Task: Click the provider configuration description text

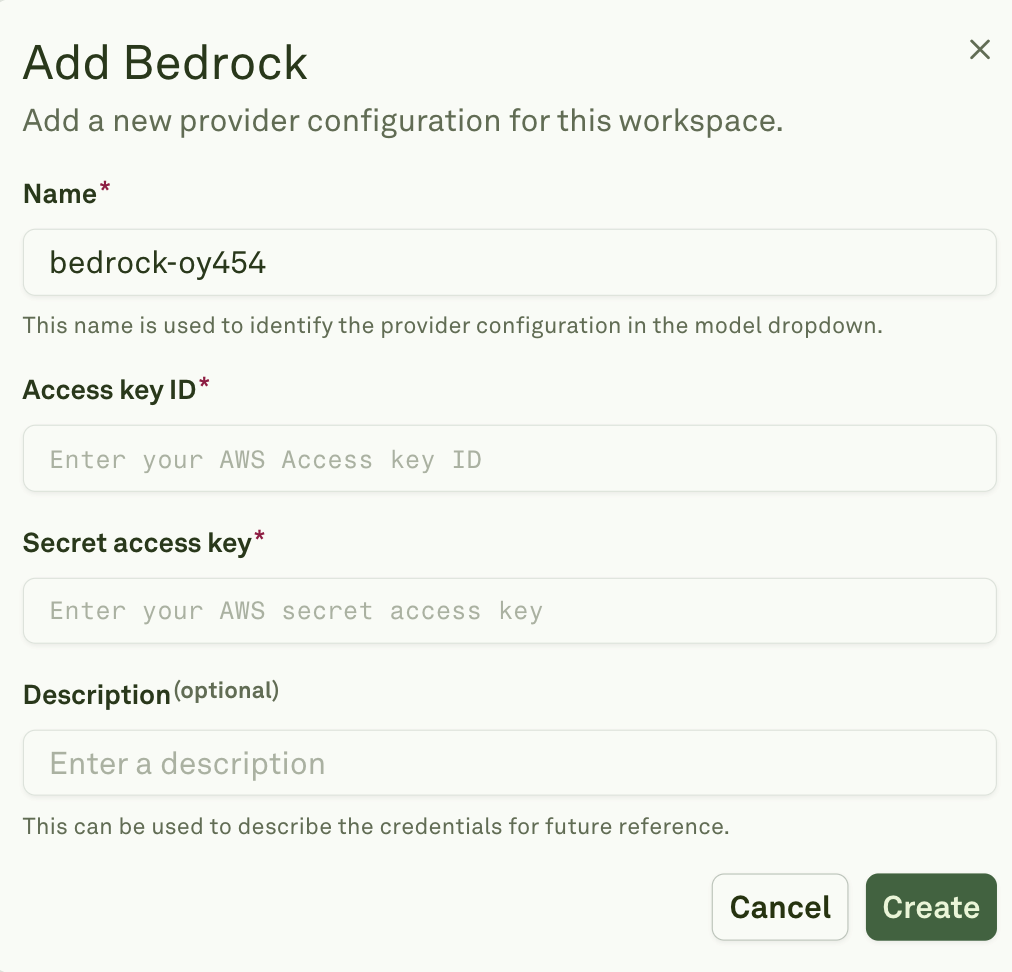Action: pyautogui.click(x=403, y=120)
